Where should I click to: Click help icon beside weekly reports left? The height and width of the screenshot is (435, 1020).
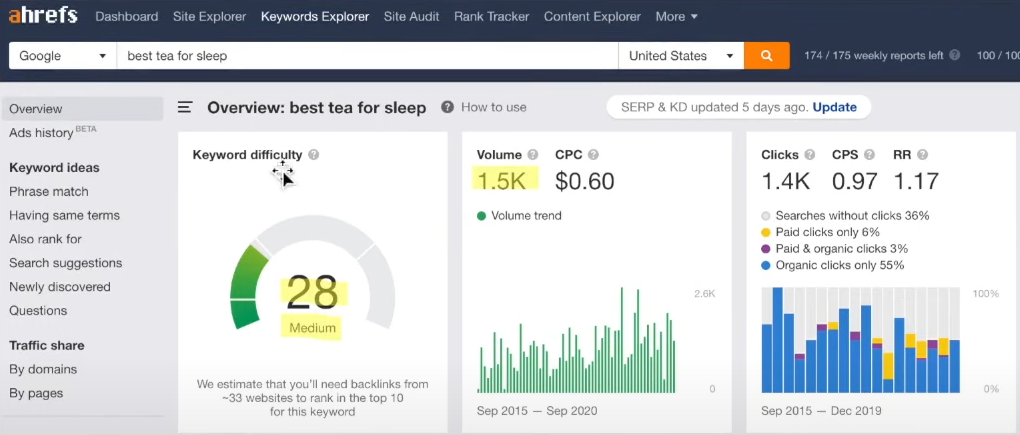coord(954,55)
